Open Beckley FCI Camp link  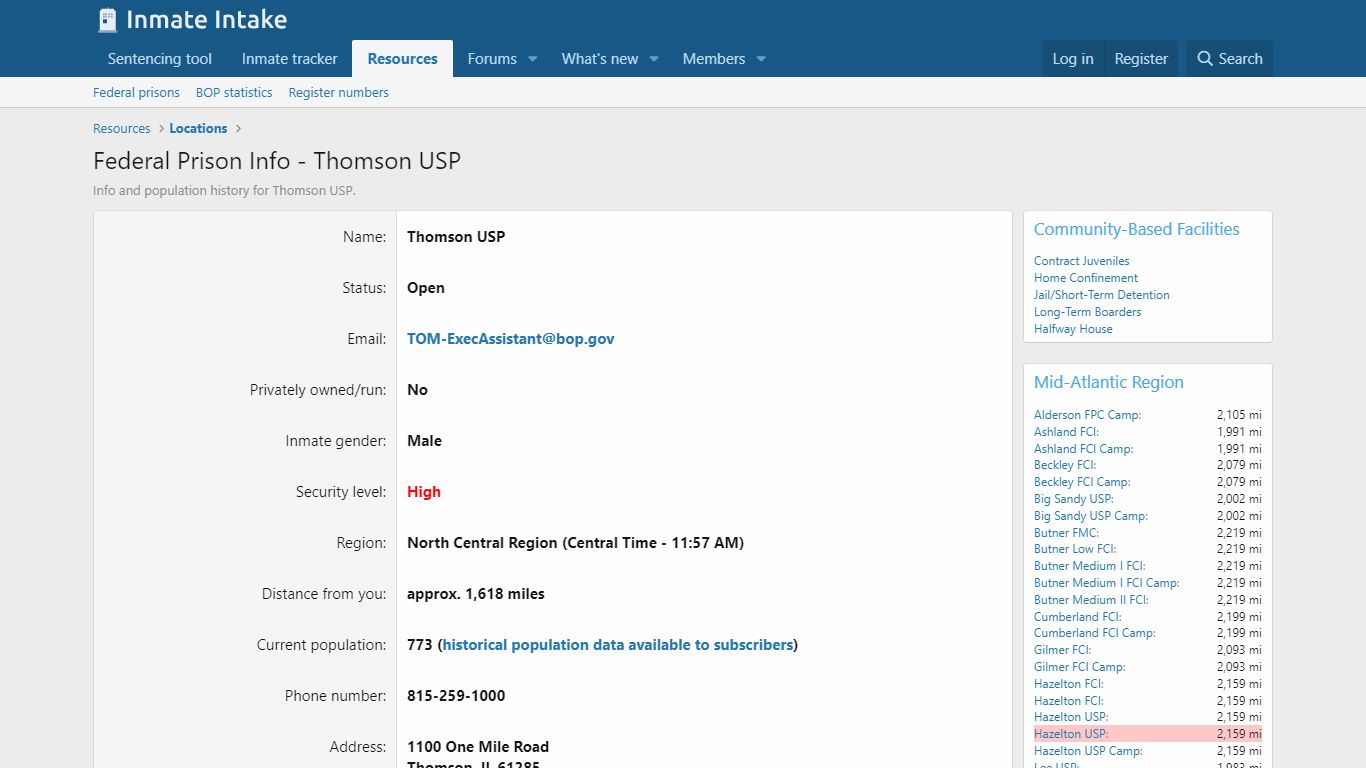tap(1082, 482)
